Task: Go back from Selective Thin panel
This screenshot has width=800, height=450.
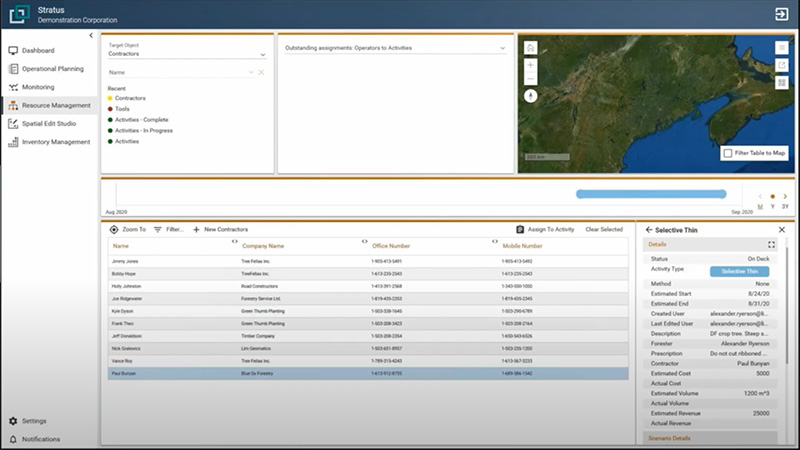Action: coord(649,230)
